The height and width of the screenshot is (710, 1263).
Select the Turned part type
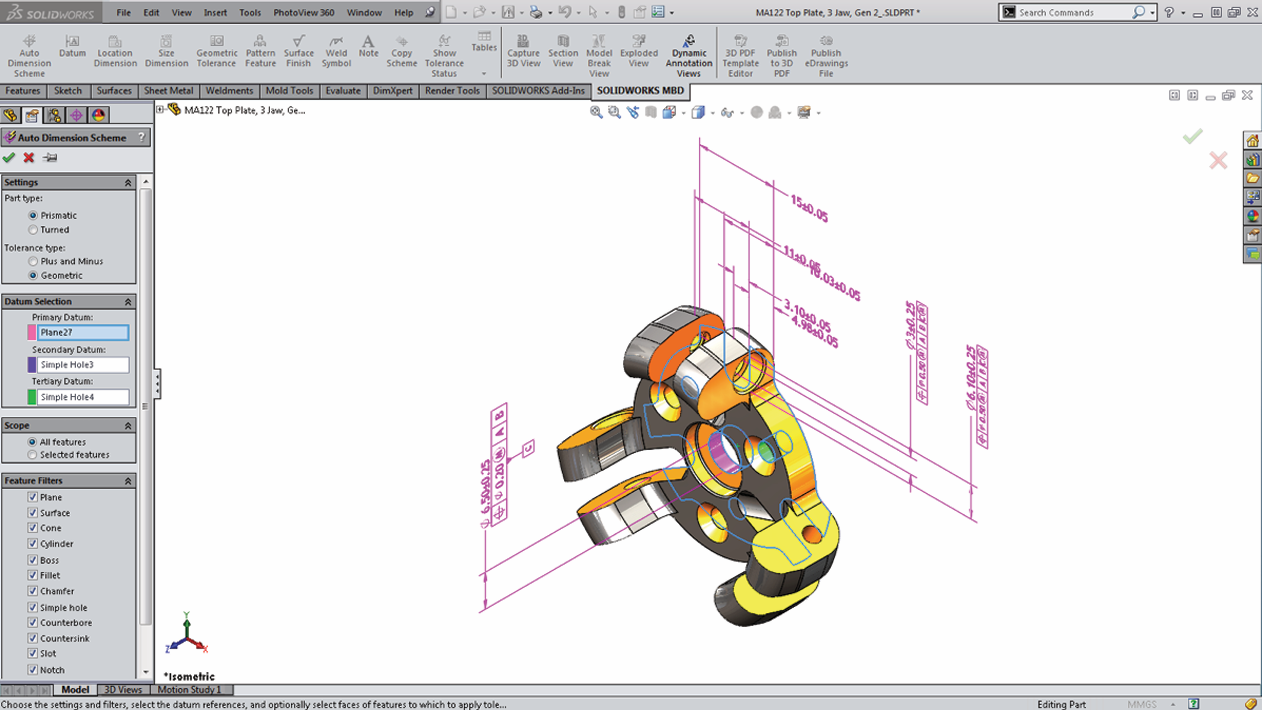click(34, 230)
